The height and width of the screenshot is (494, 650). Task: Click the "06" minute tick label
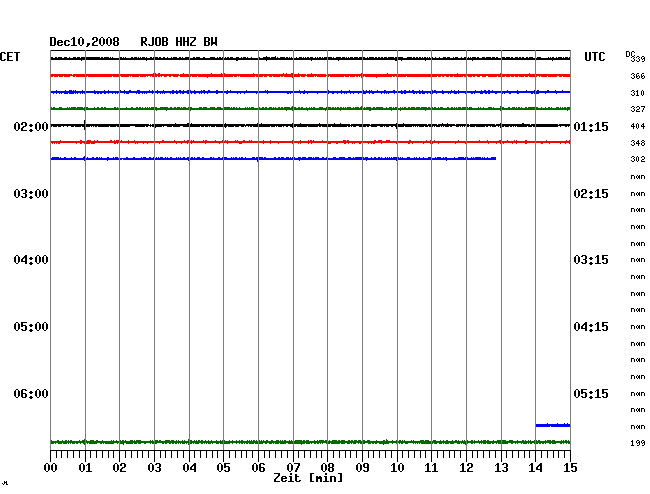(x=258, y=468)
